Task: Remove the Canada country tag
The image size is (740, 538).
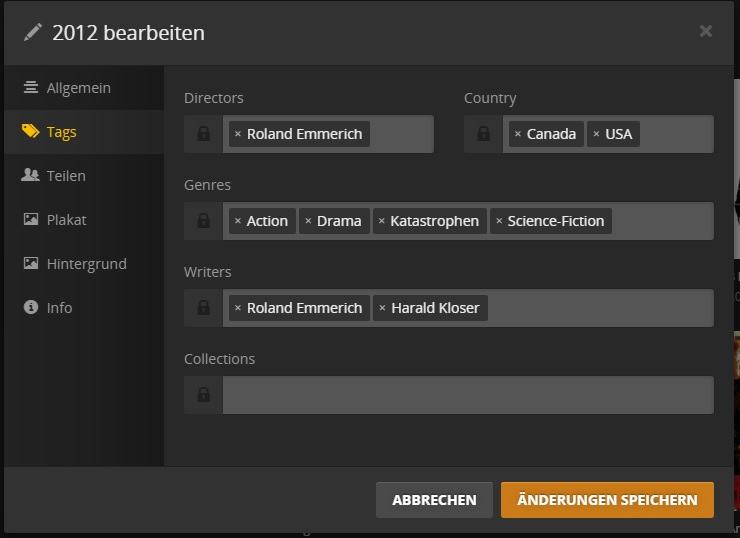Action: pos(518,134)
